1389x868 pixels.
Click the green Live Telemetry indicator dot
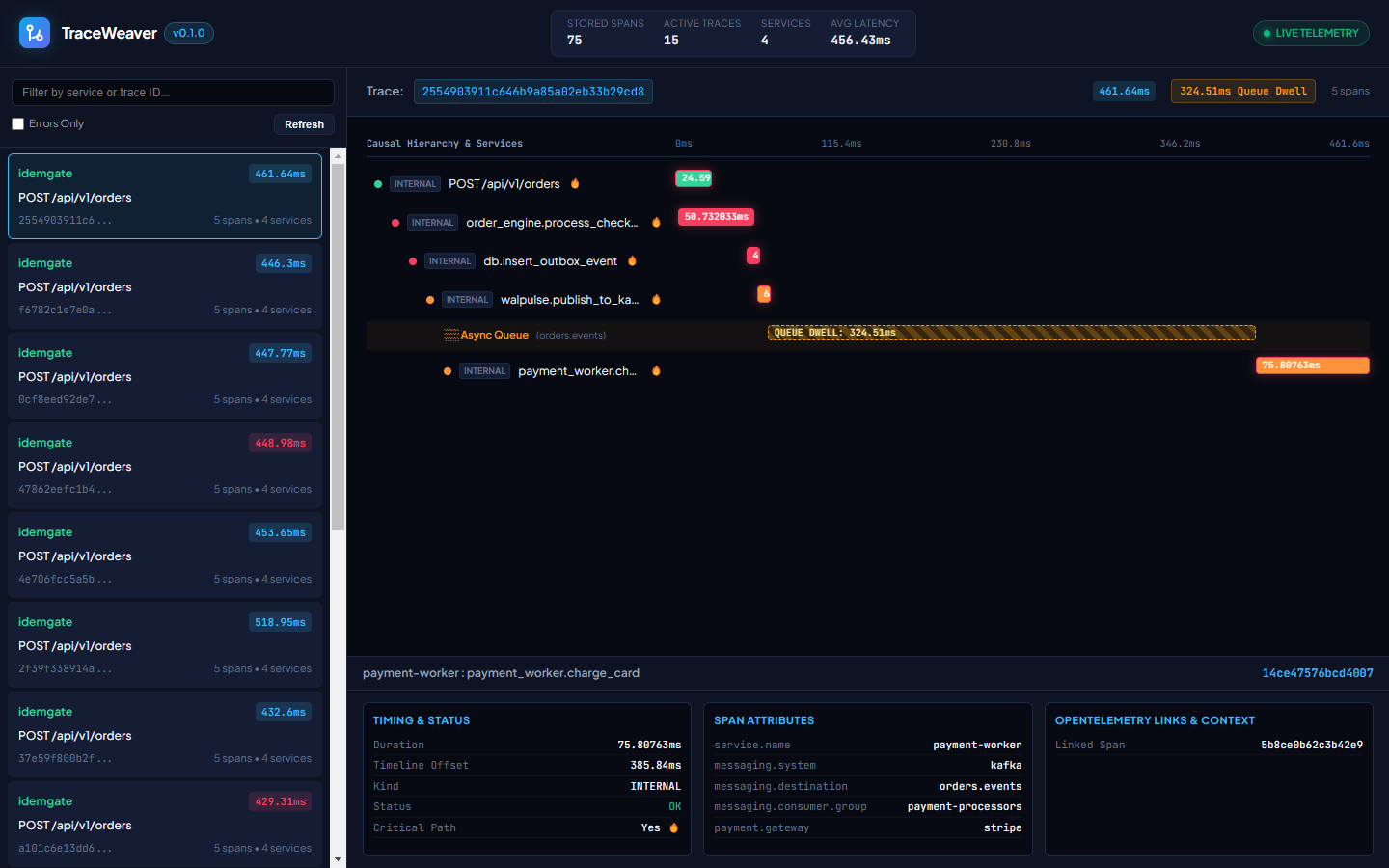pos(1266,34)
